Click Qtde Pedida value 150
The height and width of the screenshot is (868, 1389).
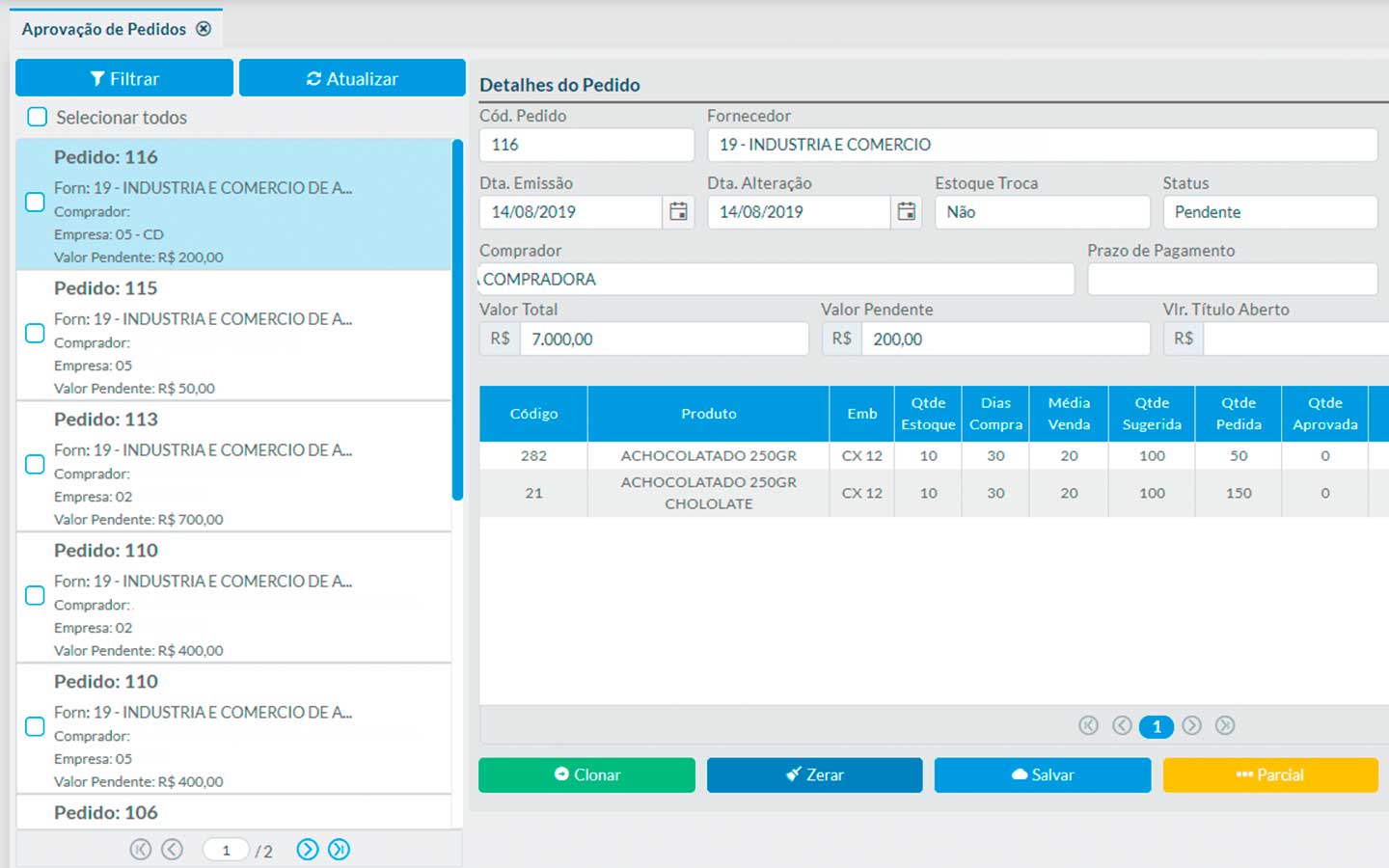pyautogui.click(x=1239, y=493)
